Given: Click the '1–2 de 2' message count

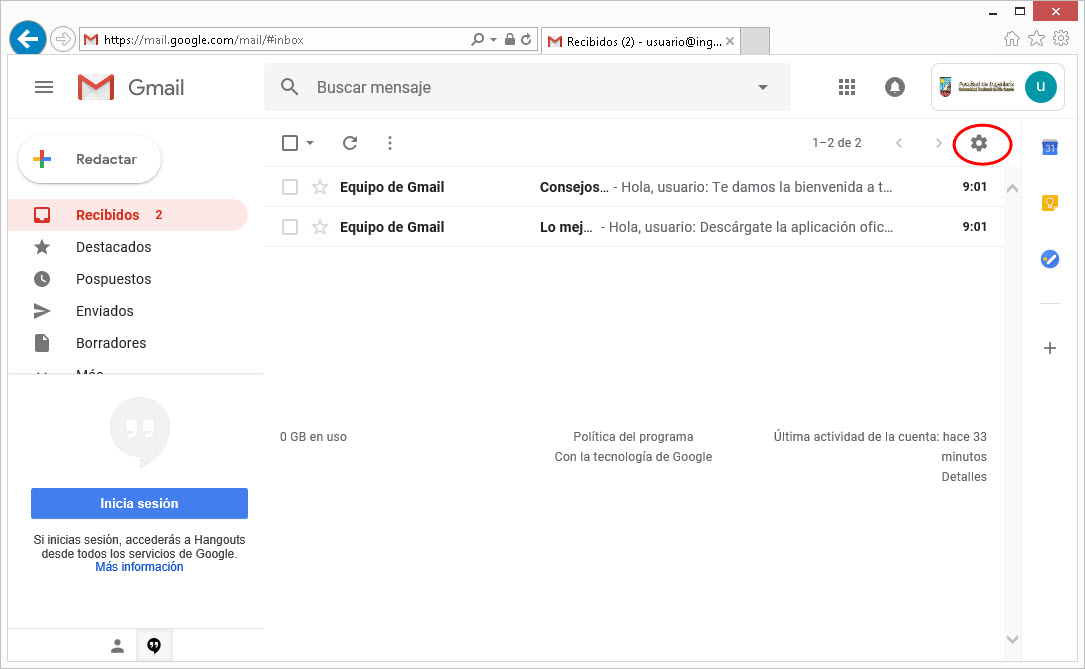Looking at the screenshot, I should click(x=837, y=143).
